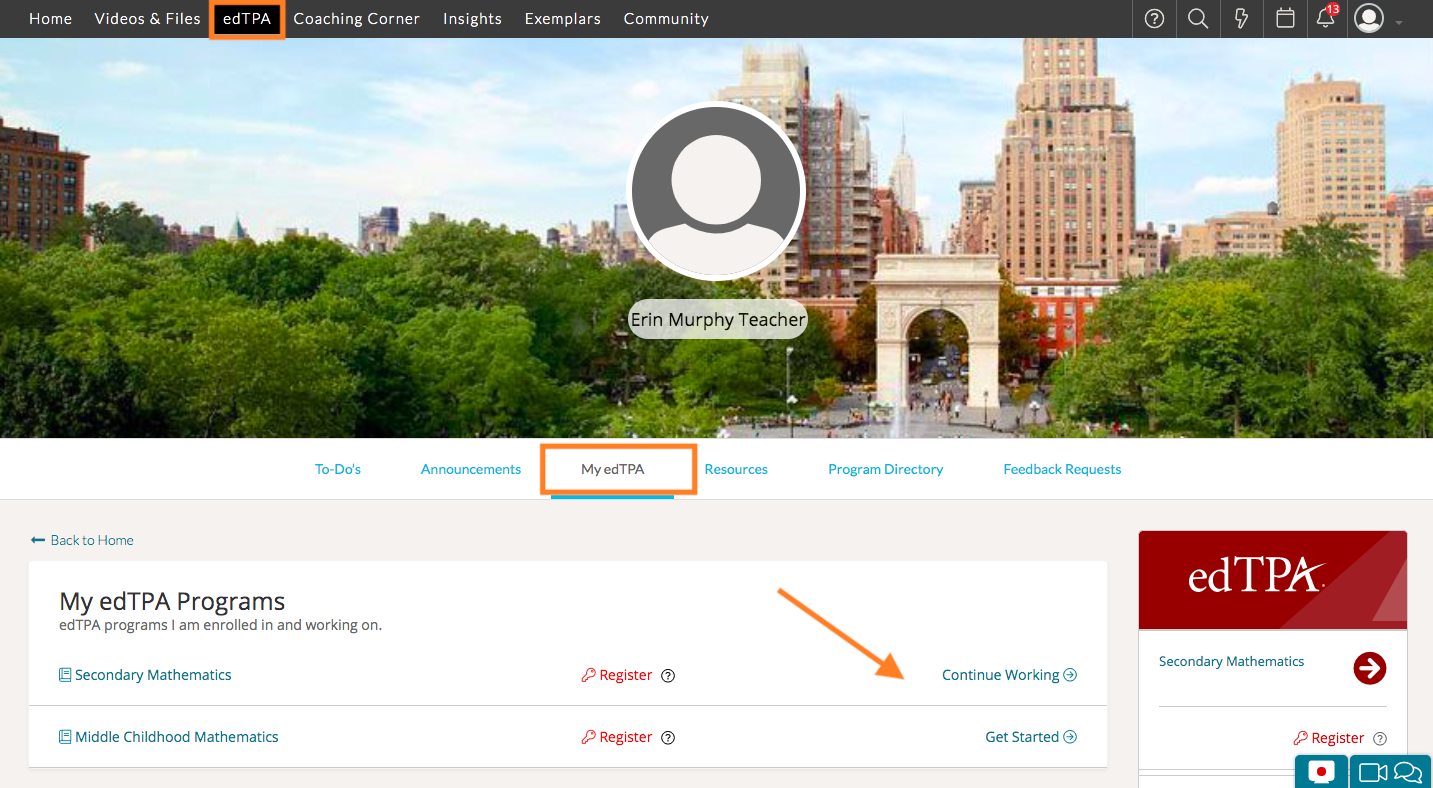This screenshot has width=1433, height=788.
Task: Open the Calendar icon
Action: click(1285, 19)
